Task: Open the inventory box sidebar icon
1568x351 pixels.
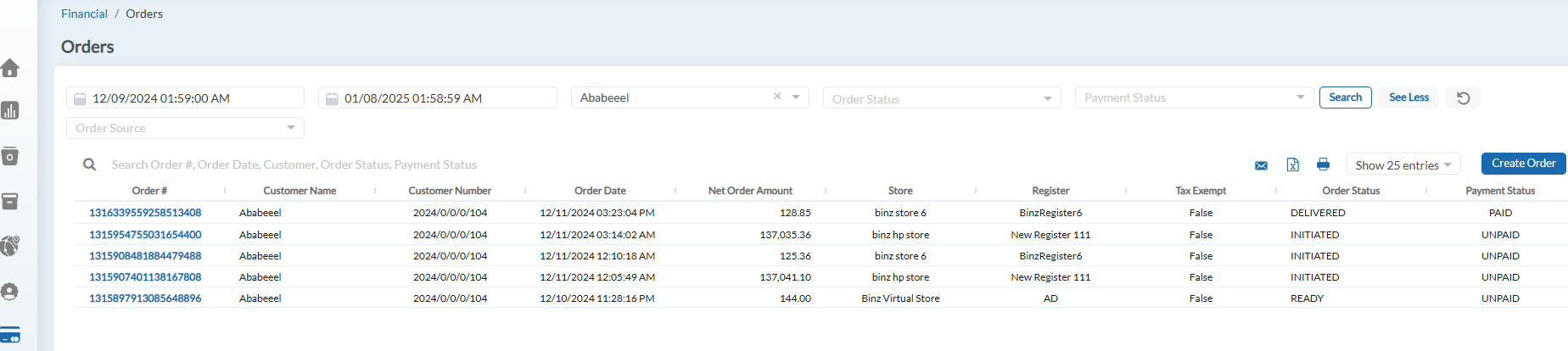Action: [10, 201]
